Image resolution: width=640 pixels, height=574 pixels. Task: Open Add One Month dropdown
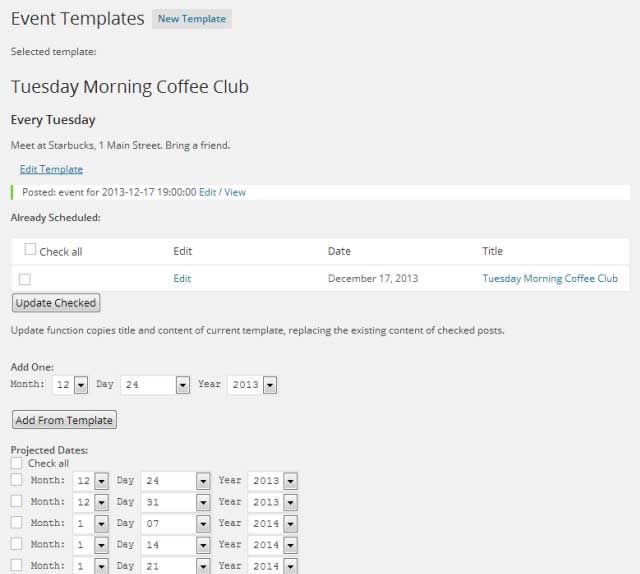click(x=70, y=385)
